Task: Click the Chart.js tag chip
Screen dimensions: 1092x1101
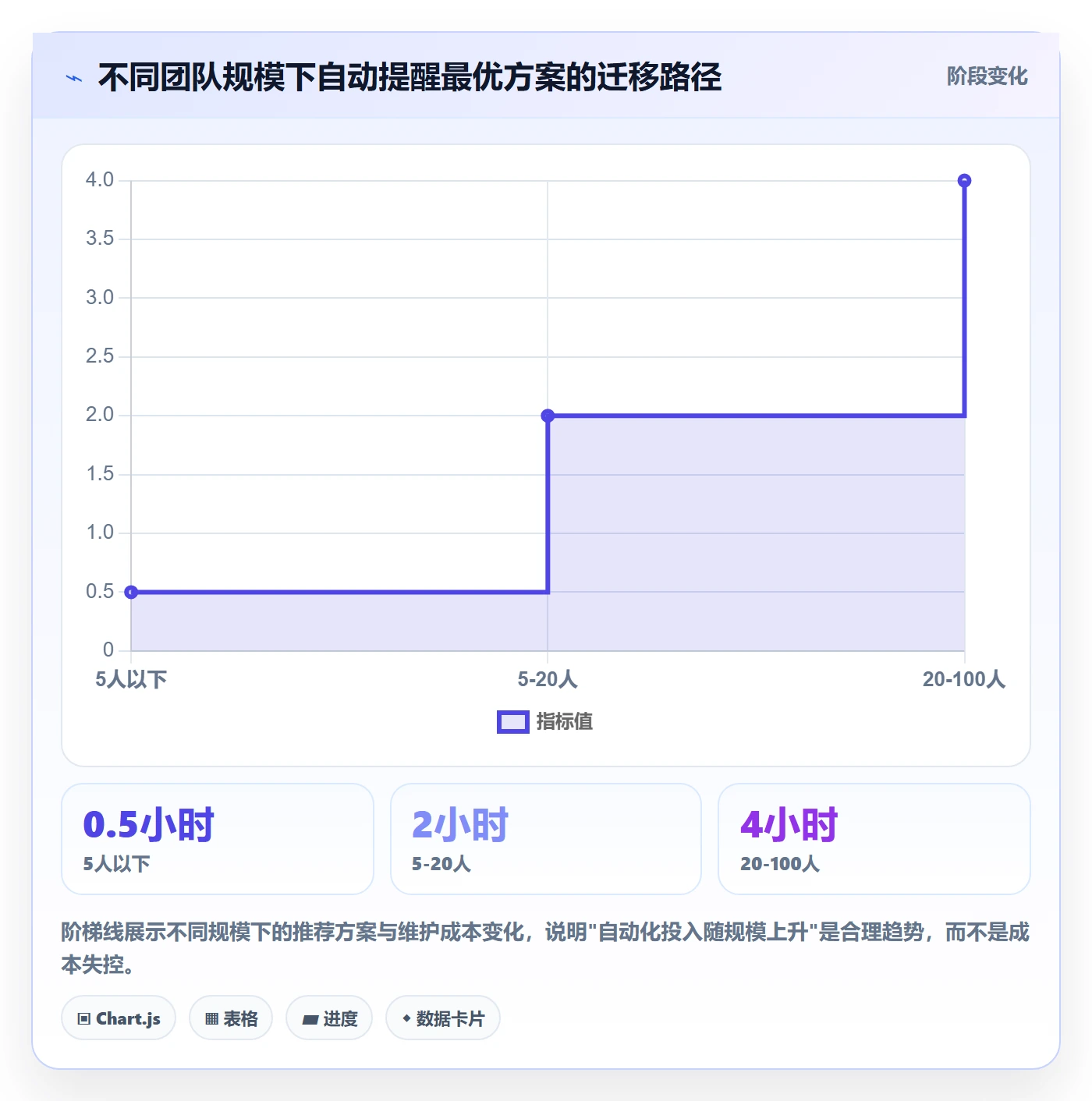Action: [119, 1018]
